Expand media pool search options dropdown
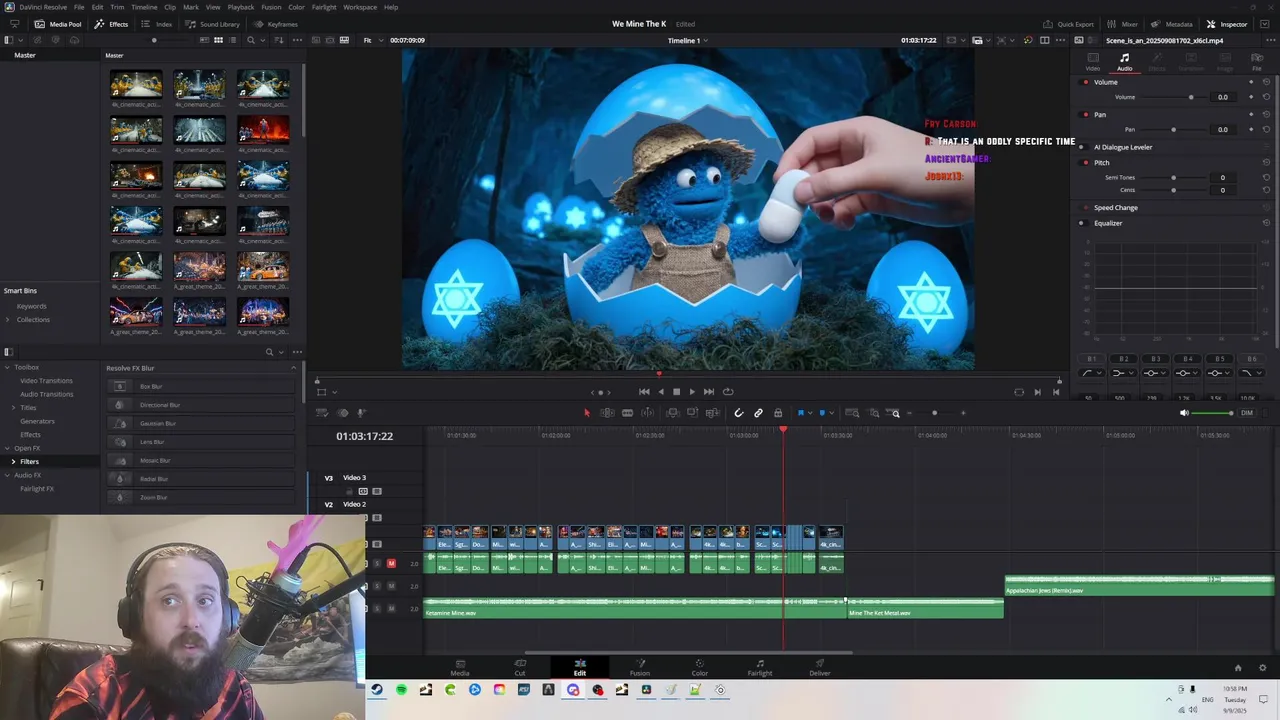 tap(263, 40)
